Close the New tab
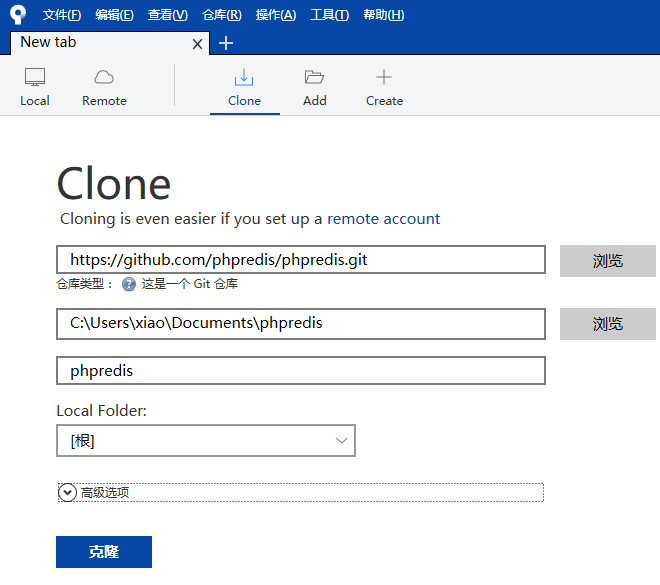The image size is (660, 585). tap(197, 44)
